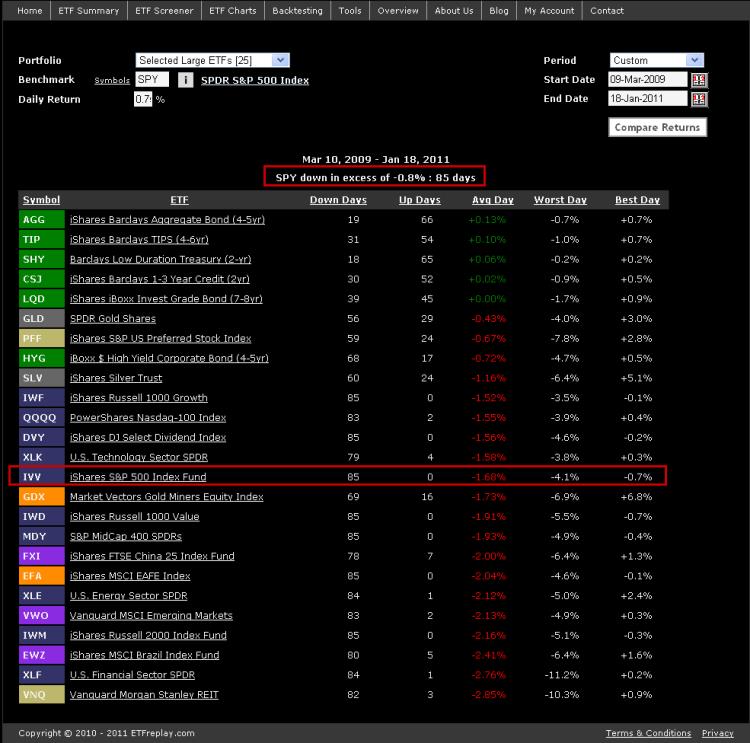Click the purple FXI symbol cell
The height and width of the screenshot is (743, 750).
click(x=42, y=556)
